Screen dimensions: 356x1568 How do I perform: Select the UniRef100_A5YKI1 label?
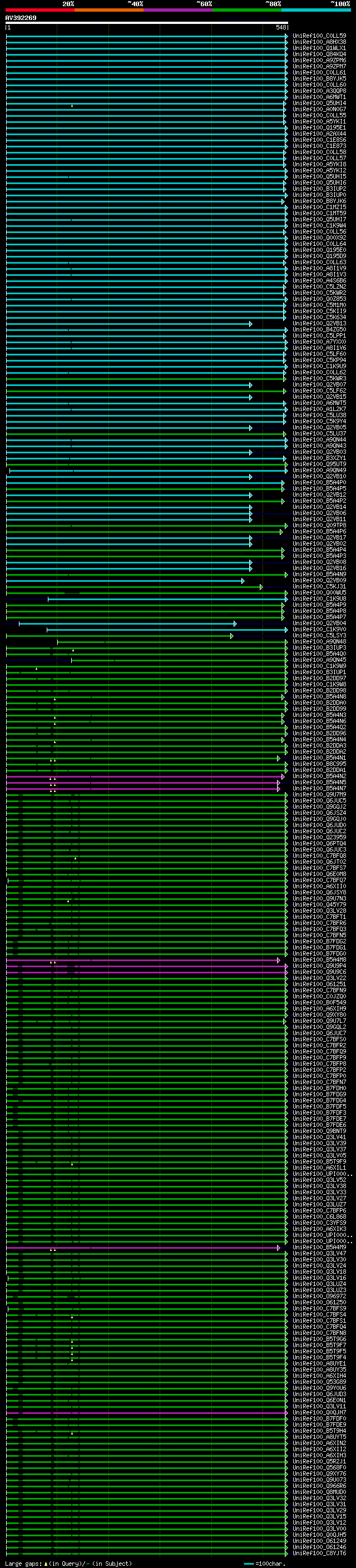tap(319, 121)
